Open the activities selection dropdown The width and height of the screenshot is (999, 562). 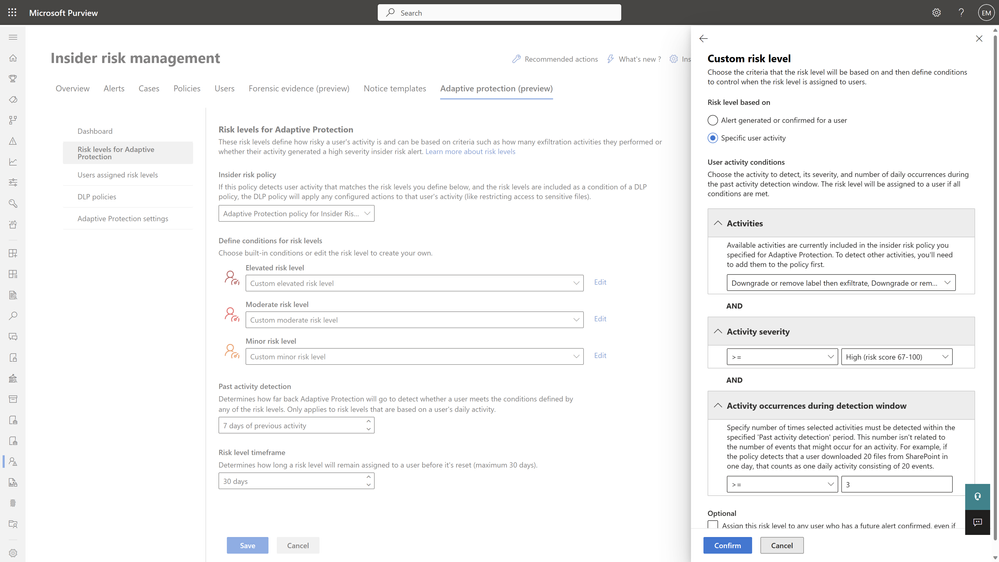pos(840,283)
